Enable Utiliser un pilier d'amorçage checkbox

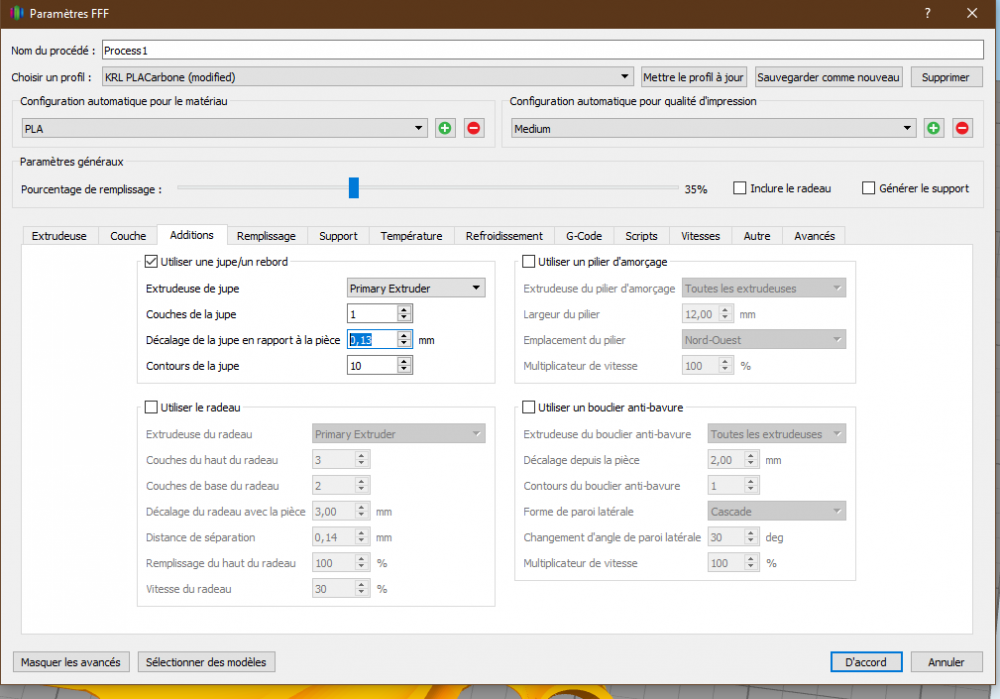tap(529, 261)
